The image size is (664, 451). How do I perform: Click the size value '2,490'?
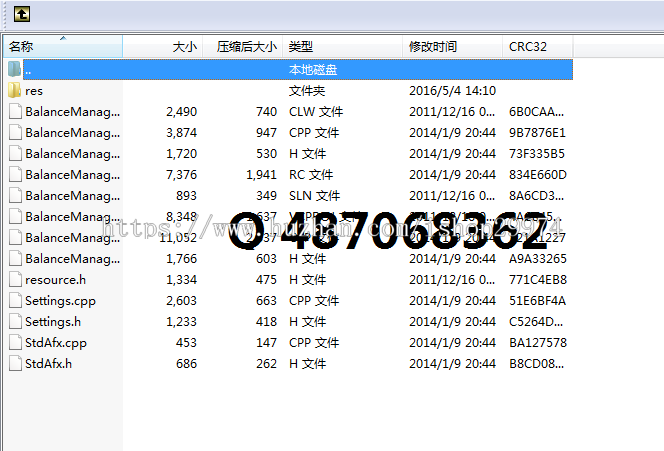coord(181,112)
